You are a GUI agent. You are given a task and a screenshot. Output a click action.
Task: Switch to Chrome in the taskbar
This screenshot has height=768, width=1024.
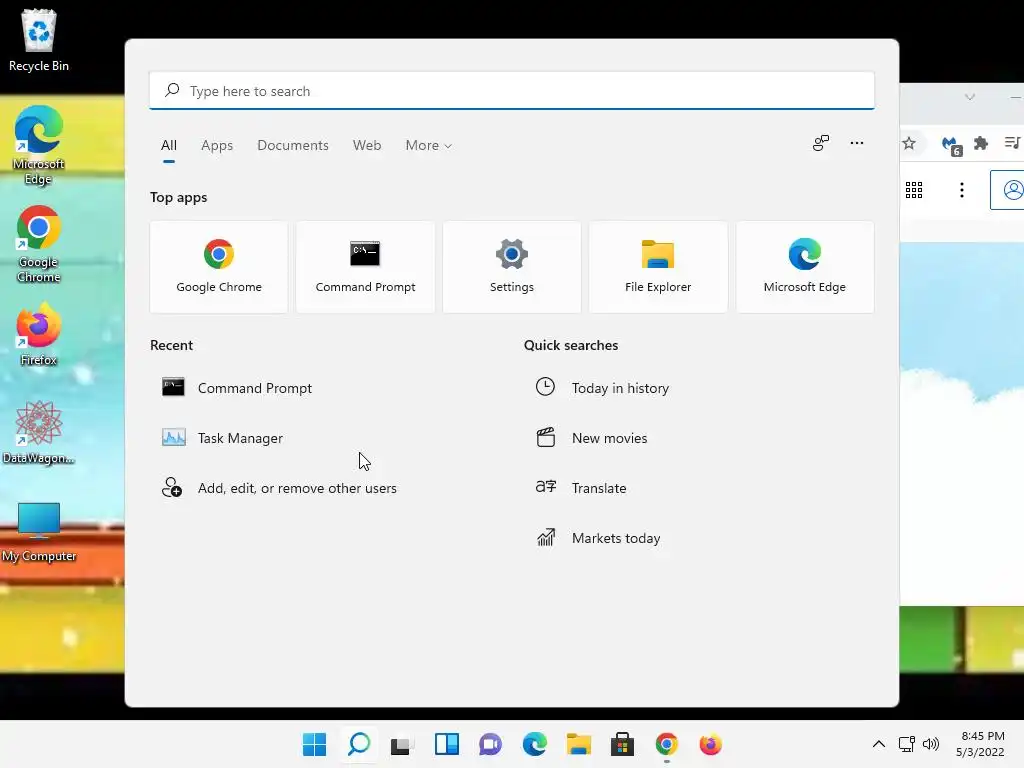pyautogui.click(x=667, y=744)
